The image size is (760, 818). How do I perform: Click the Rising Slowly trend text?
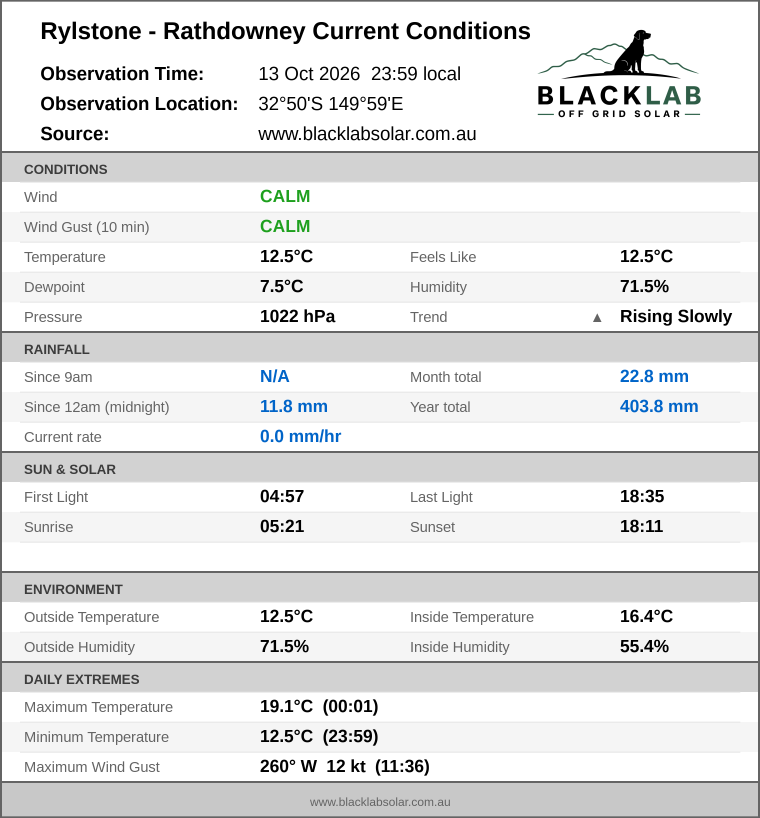[x=676, y=316]
